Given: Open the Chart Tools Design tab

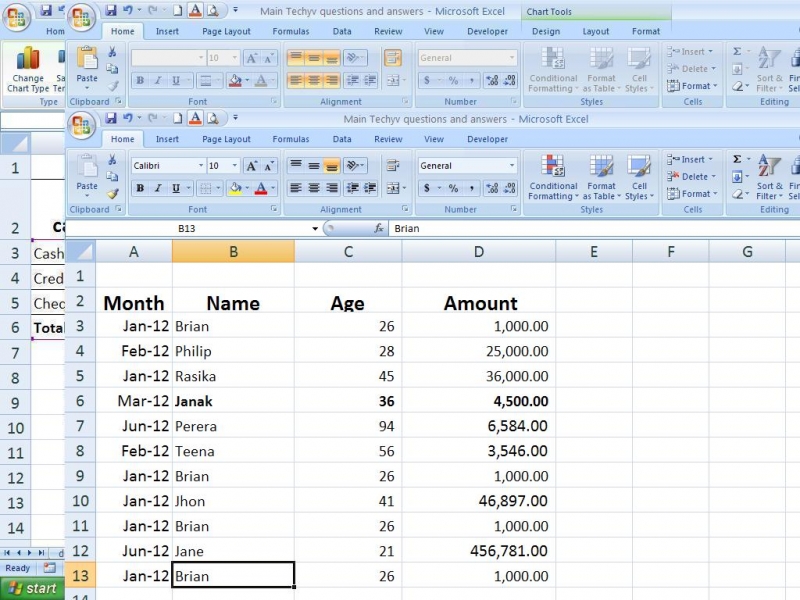Looking at the screenshot, I should pos(546,31).
